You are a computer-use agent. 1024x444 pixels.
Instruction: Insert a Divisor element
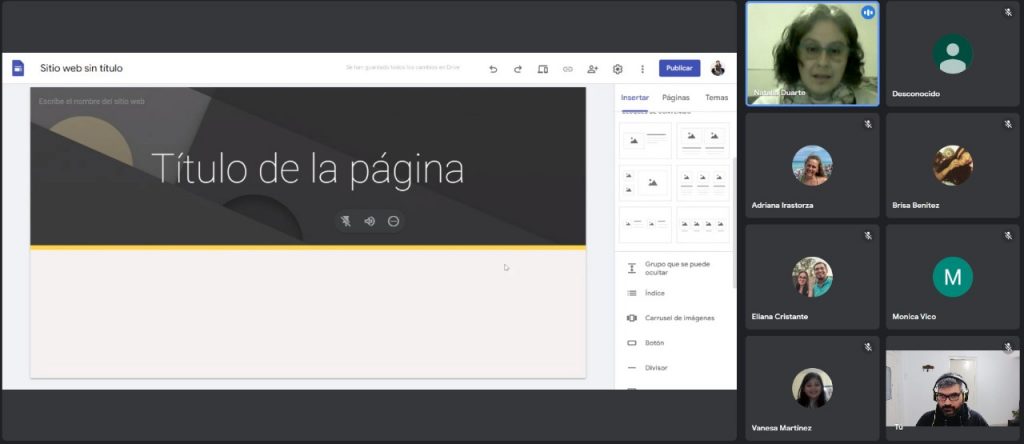pos(654,368)
